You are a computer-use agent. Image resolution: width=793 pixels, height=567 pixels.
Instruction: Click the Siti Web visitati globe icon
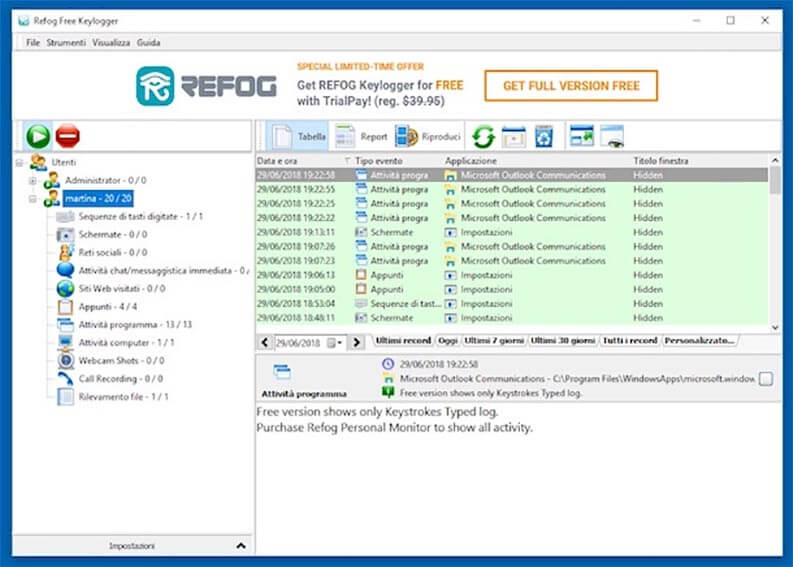[65, 288]
